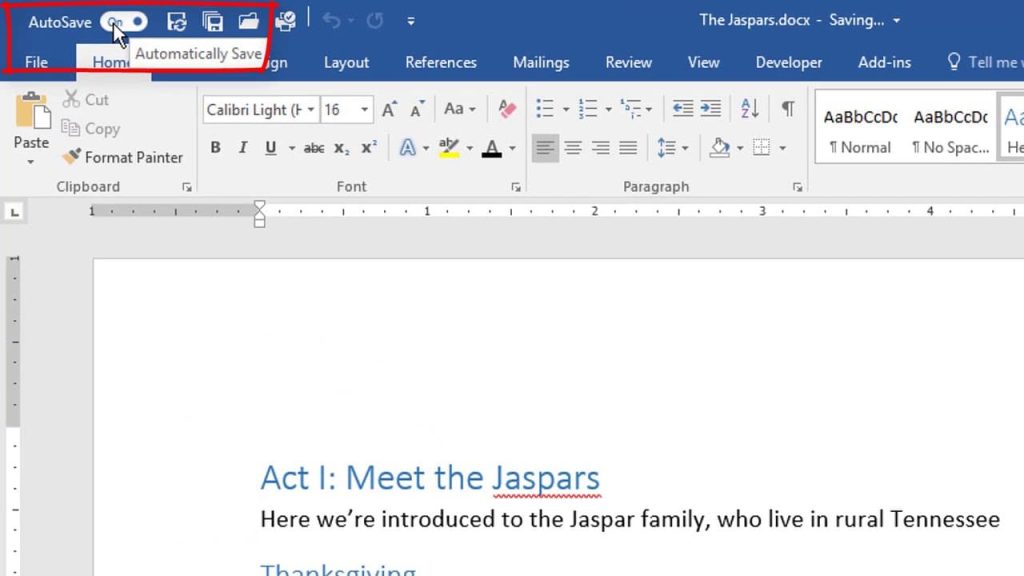Screen dimensions: 1024x576
Task: Apply superscript formatting
Action: click(x=369, y=148)
